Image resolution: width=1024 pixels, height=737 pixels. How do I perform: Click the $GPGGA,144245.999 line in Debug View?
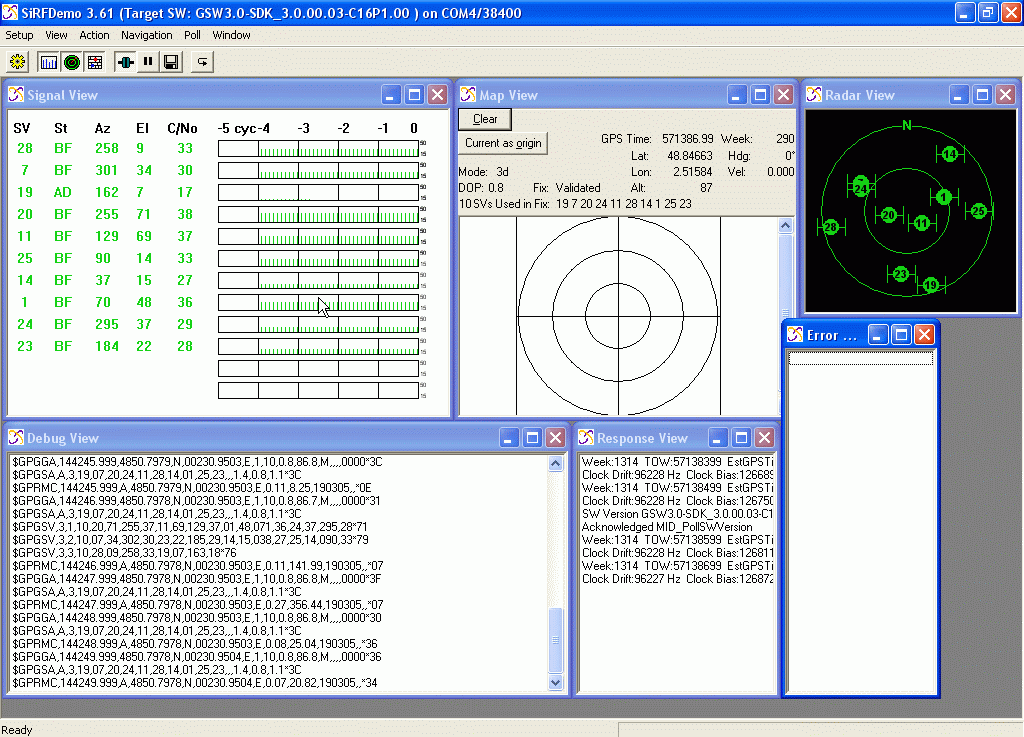pyautogui.click(x=197, y=462)
